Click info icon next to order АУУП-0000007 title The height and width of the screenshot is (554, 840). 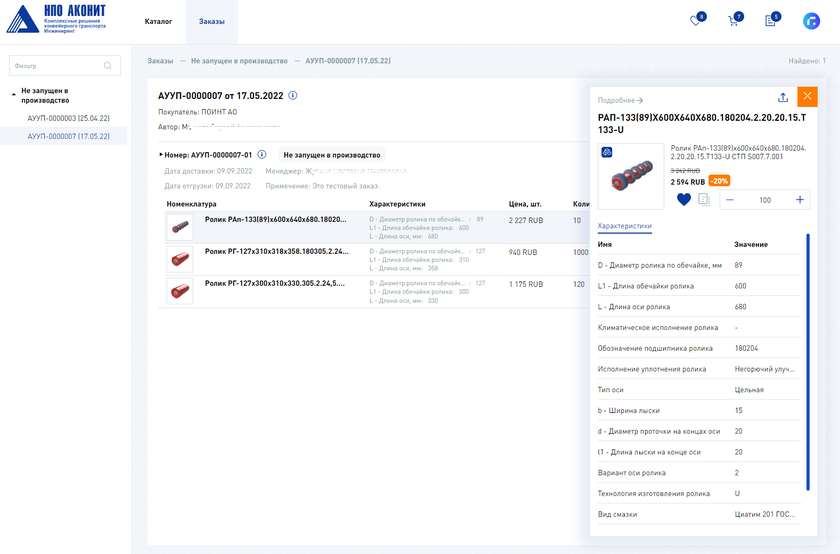tap(293, 96)
